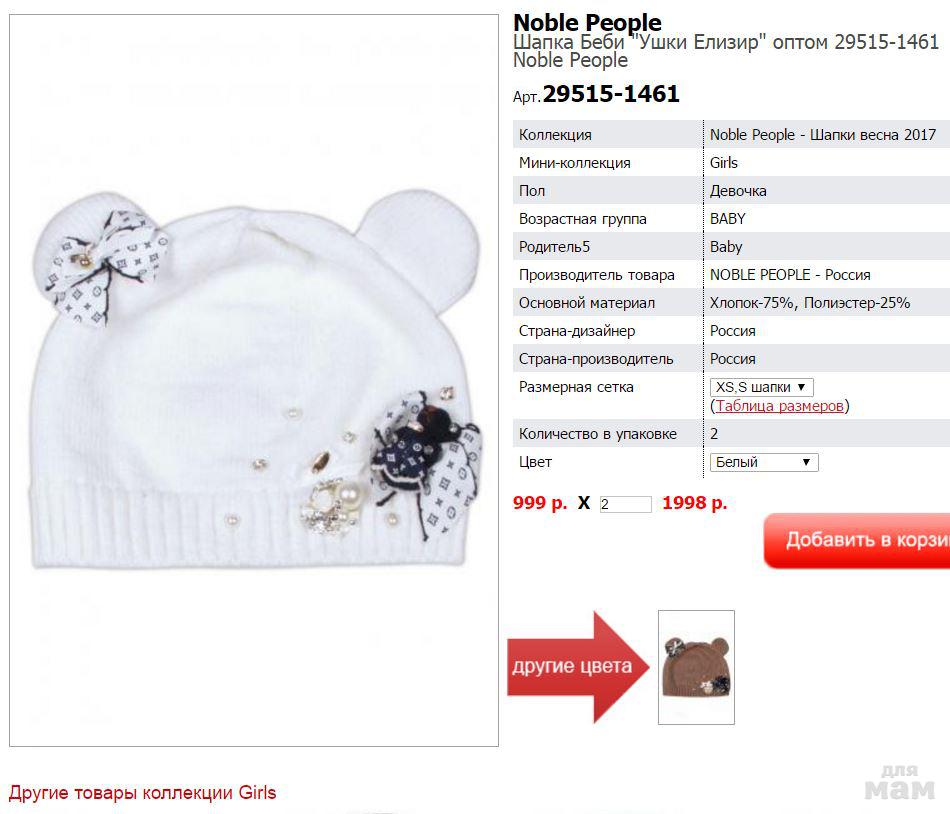The width and height of the screenshot is (950, 814).
Task: Click 'Добавить в корзину' red button
Action: tap(857, 540)
